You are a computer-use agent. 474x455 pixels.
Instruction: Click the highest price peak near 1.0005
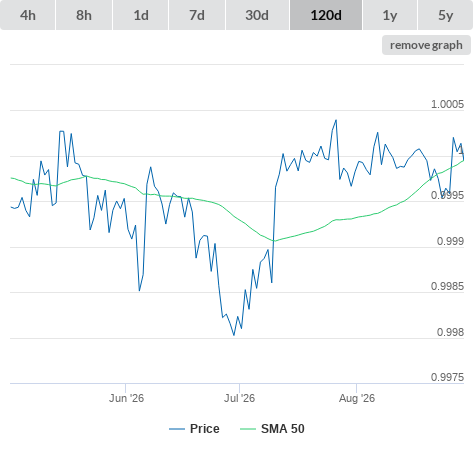tap(336, 120)
